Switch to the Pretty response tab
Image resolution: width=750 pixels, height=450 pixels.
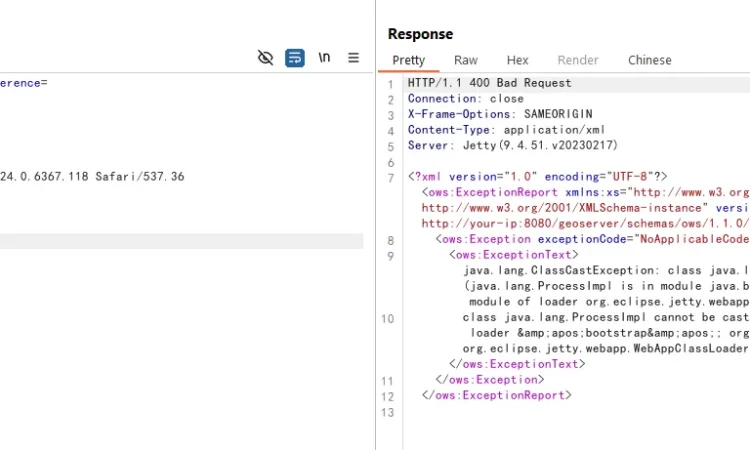pyautogui.click(x=408, y=60)
